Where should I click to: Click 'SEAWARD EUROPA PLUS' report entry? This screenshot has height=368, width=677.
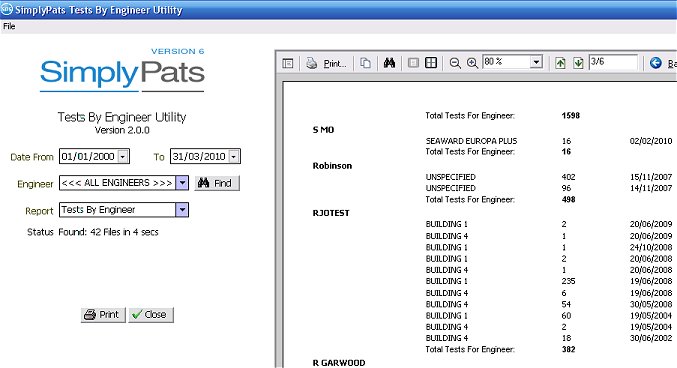tap(471, 141)
